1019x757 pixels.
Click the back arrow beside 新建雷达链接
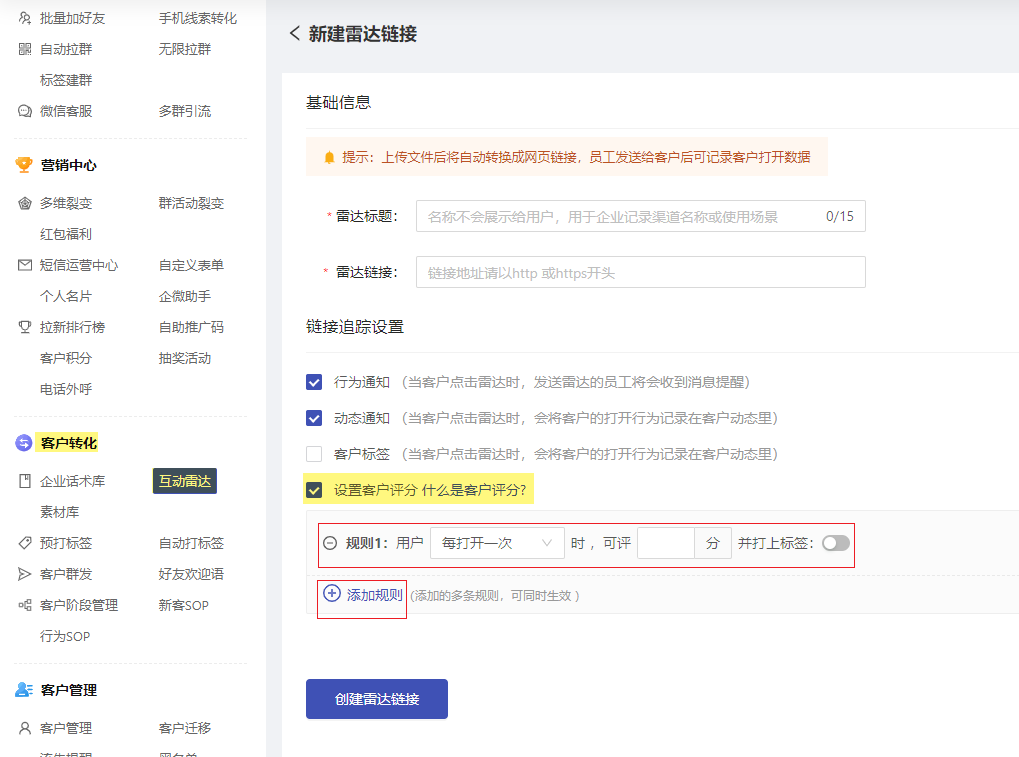click(295, 33)
